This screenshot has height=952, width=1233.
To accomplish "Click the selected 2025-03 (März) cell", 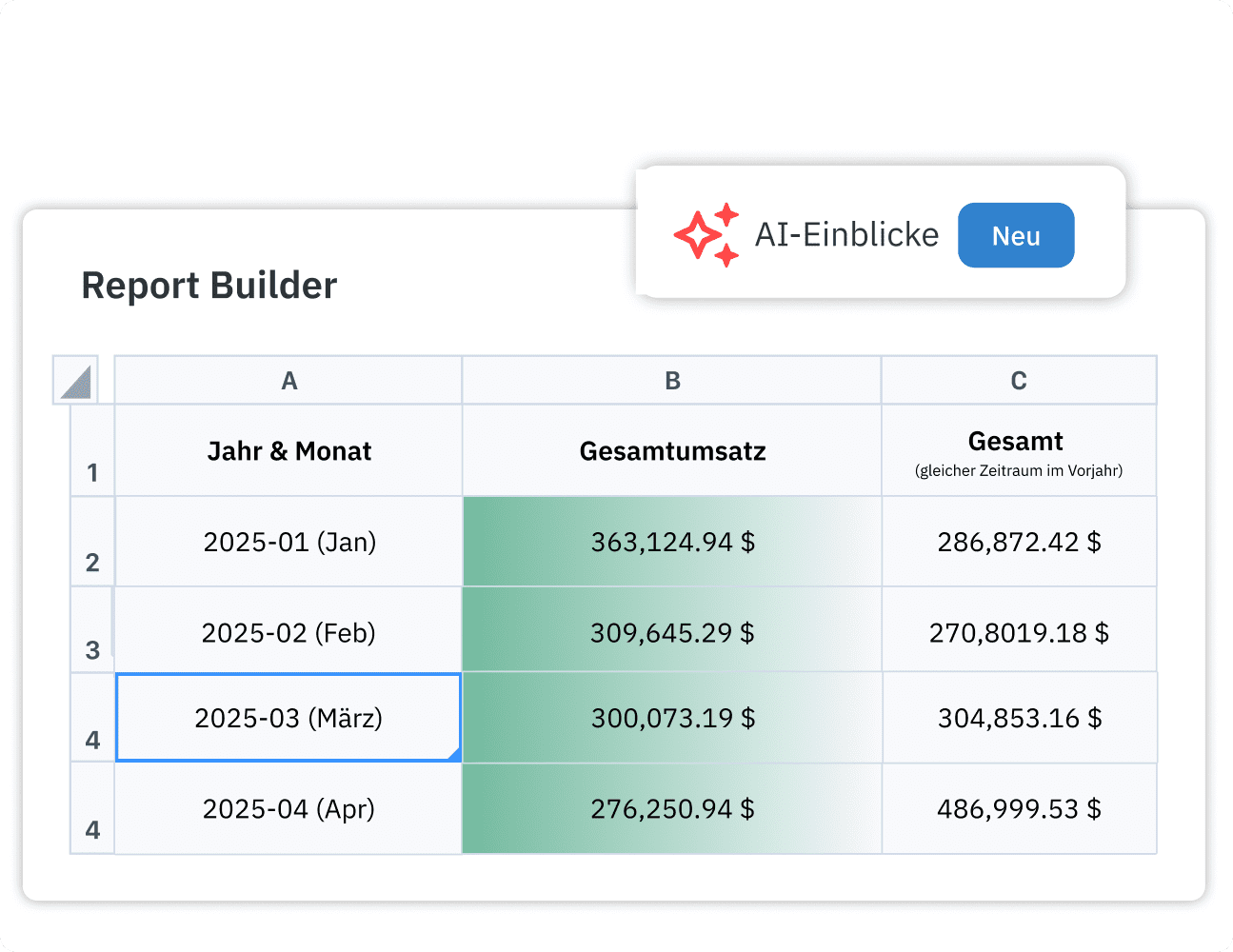I will pos(288,718).
